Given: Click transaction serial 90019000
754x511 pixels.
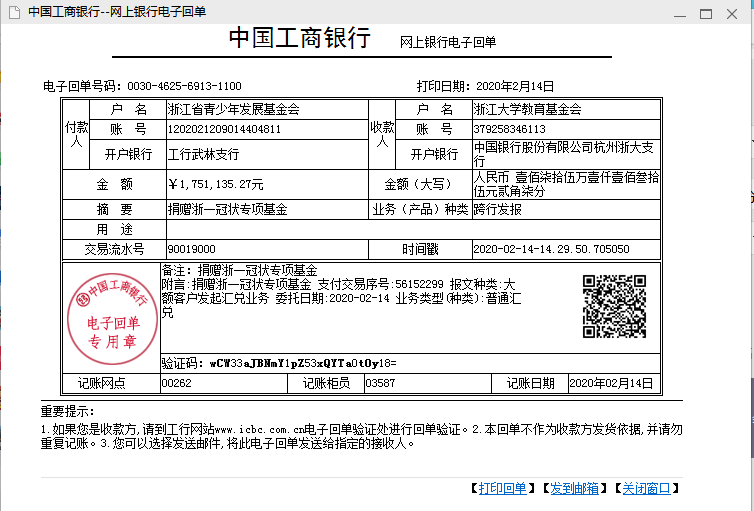Looking at the screenshot, I should click(191, 249).
